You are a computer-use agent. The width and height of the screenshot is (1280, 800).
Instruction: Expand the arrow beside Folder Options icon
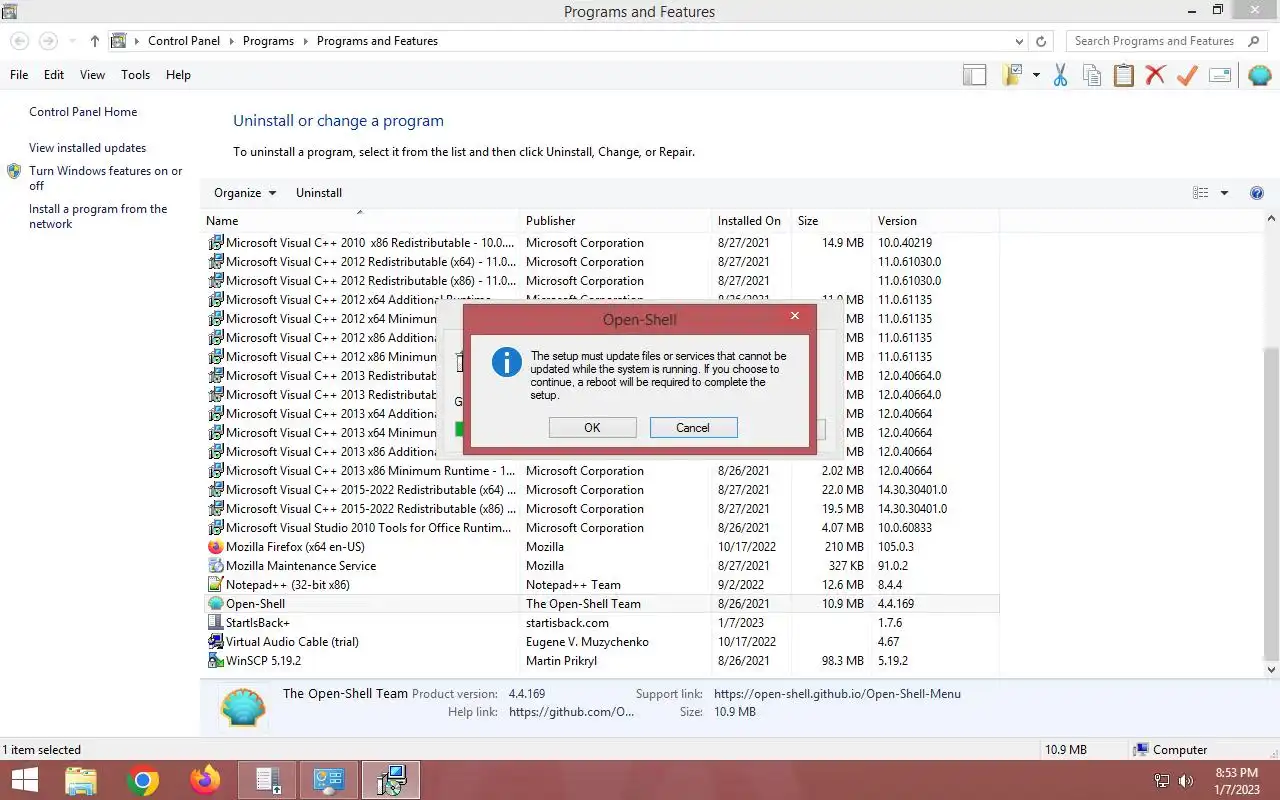click(x=1036, y=75)
